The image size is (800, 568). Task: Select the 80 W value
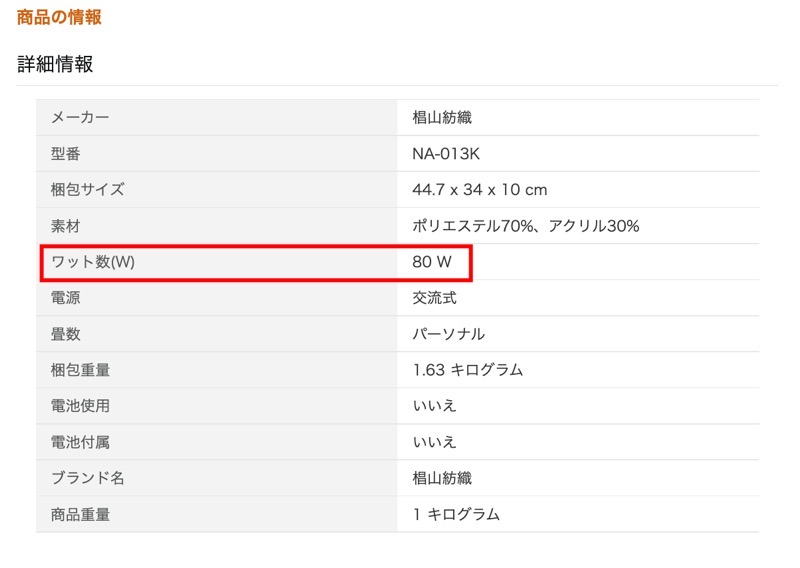tap(432, 262)
